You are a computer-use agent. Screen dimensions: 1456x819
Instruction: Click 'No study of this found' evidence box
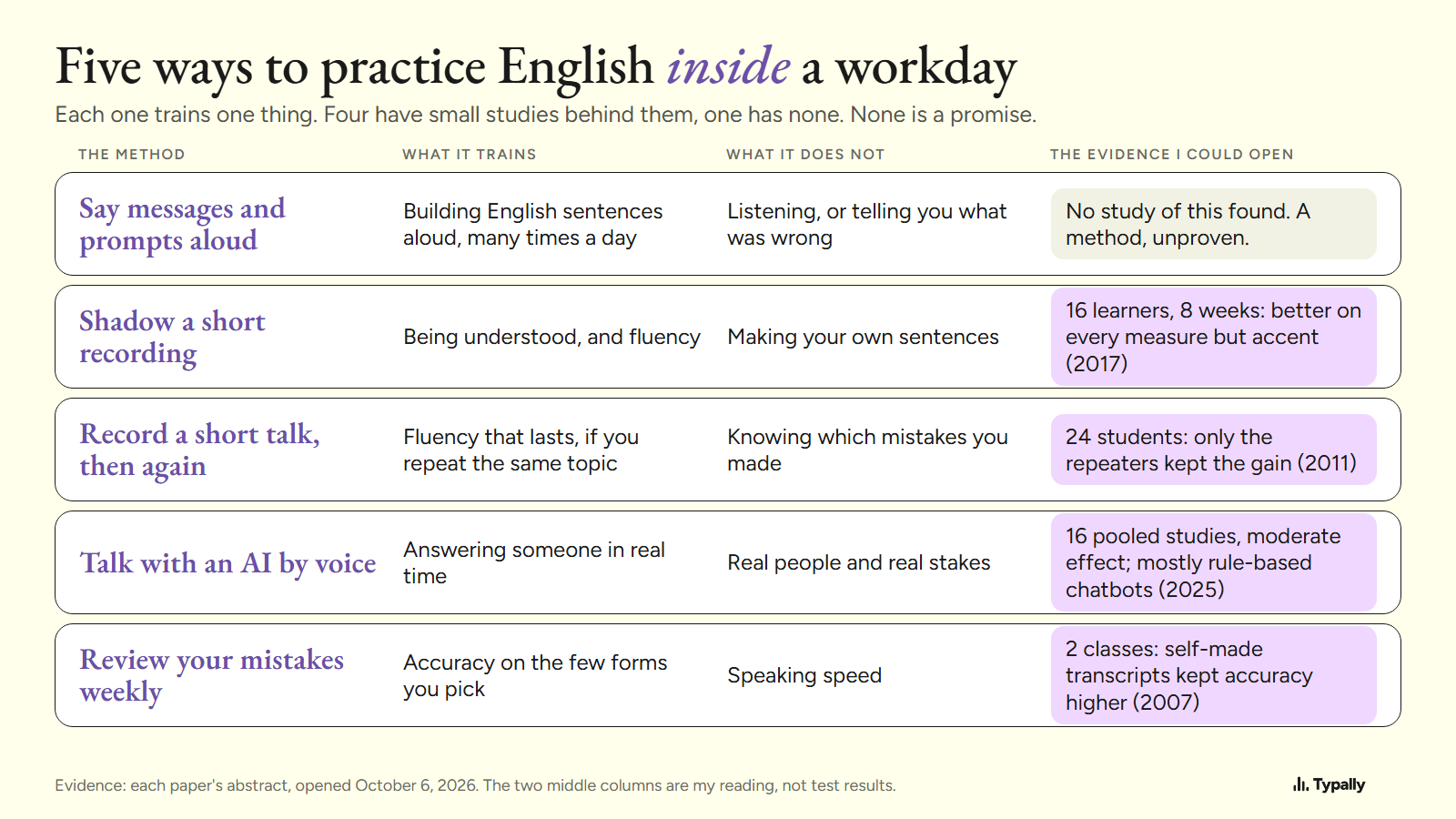[x=1214, y=224]
